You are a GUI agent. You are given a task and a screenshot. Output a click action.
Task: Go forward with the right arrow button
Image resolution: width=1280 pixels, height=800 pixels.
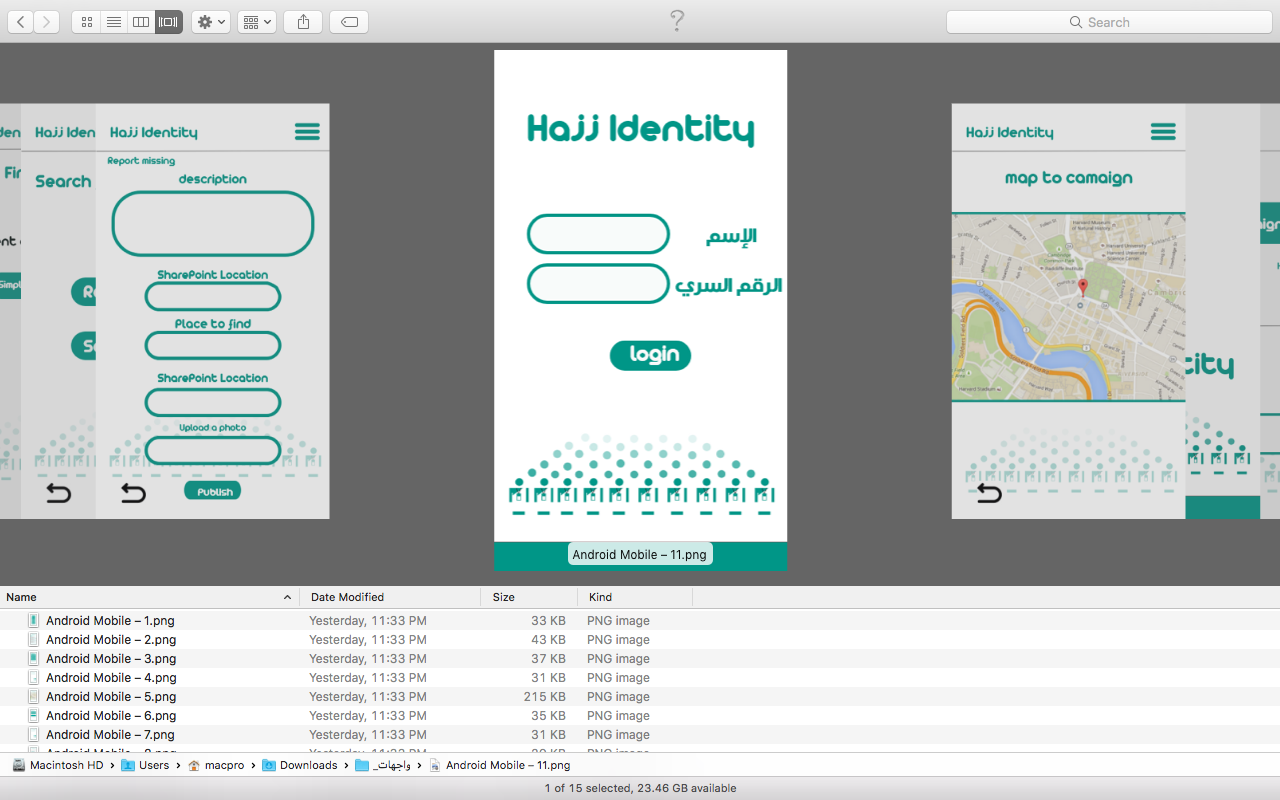pyautogui.click(x=47, y=22)
